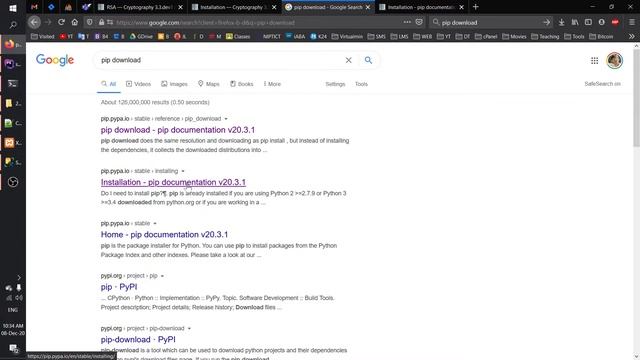Switch to Installation pip documentation tab
The height and width of the screenshot is (360, 640).
coord(422,7)
